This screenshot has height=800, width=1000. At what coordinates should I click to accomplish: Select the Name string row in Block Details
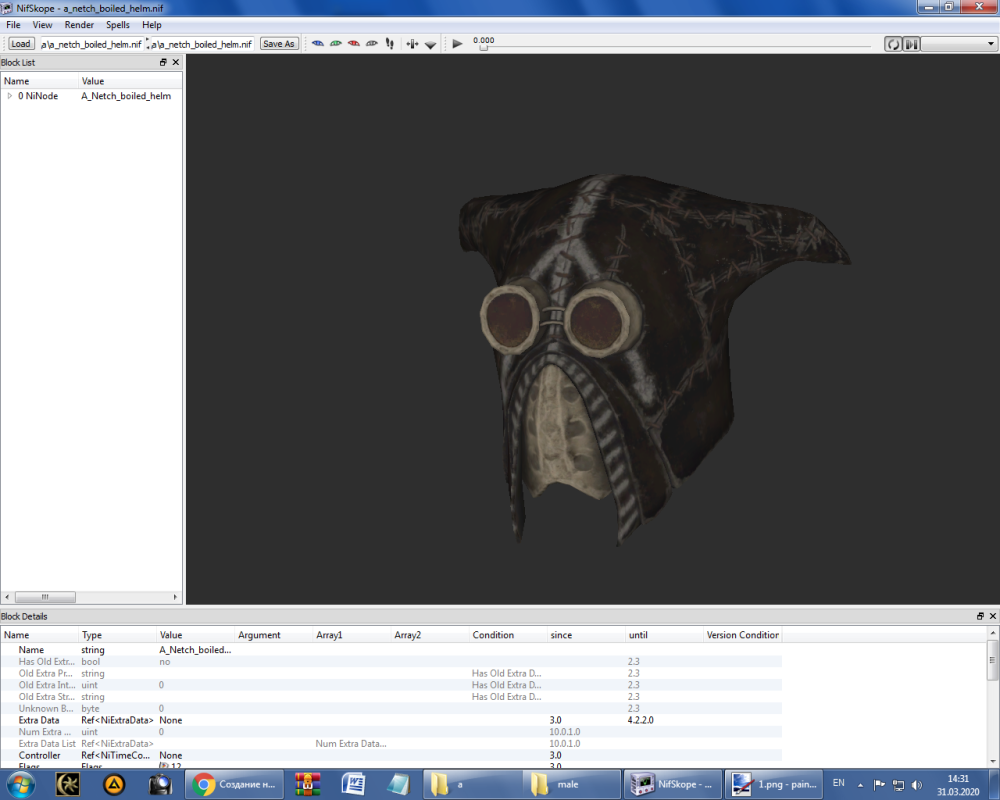coord(392,649)
